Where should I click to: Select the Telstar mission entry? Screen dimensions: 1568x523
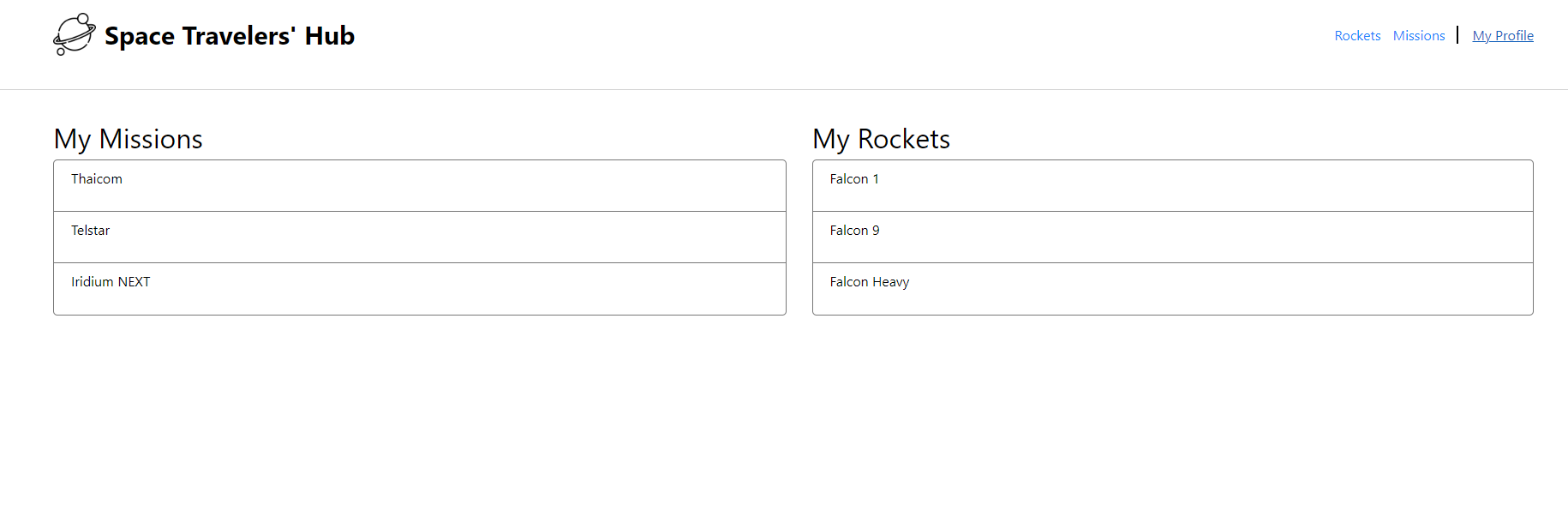tap(90, 230)
